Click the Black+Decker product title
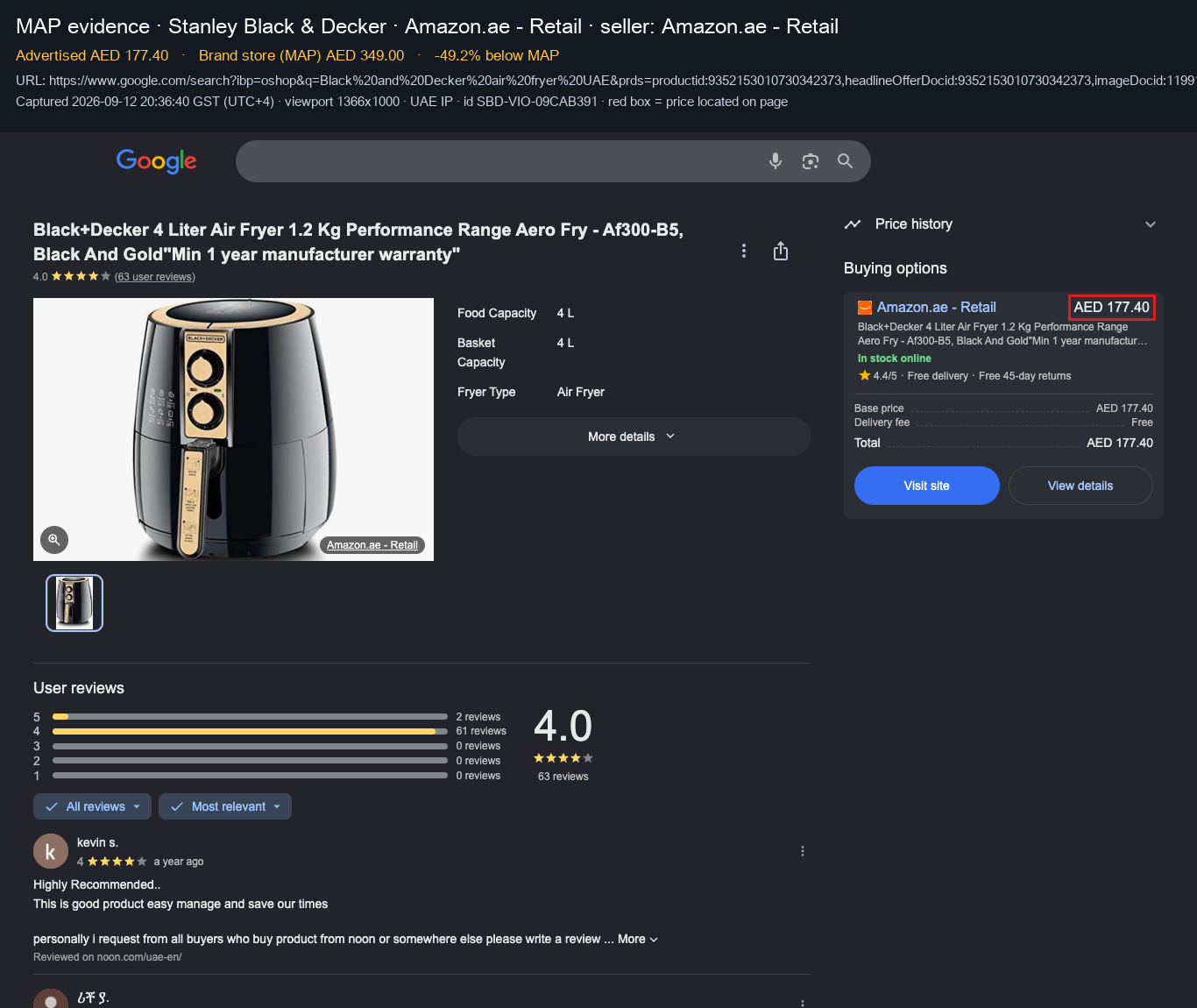The height and width of the screenshot is (1008, 1197). click(x=358, y=242)
